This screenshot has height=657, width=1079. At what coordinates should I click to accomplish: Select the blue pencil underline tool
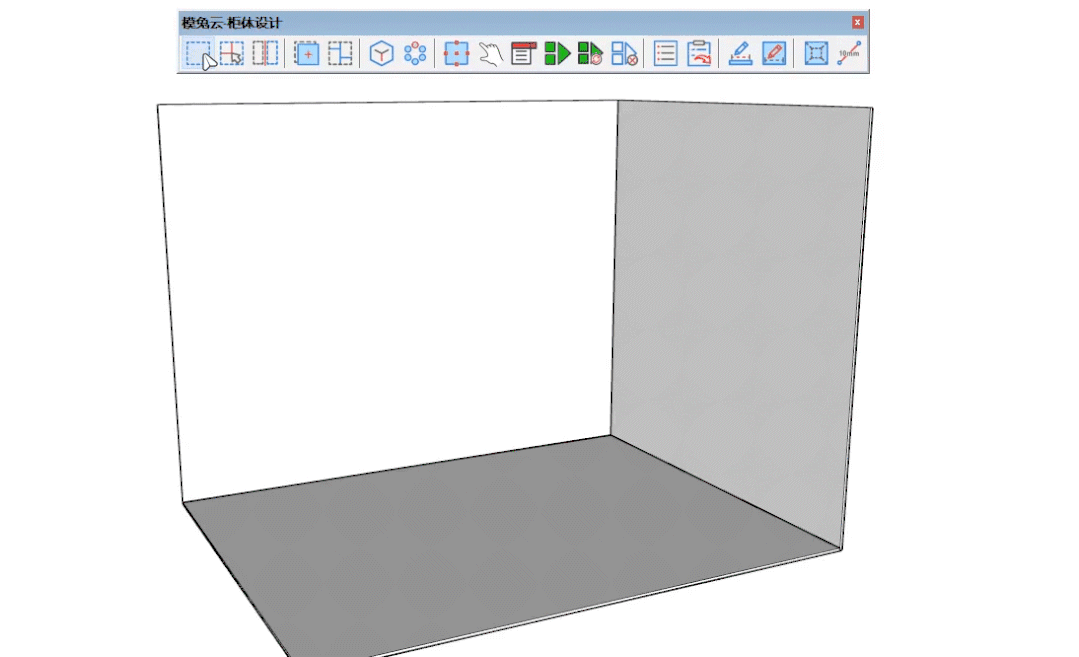point(740,53)
